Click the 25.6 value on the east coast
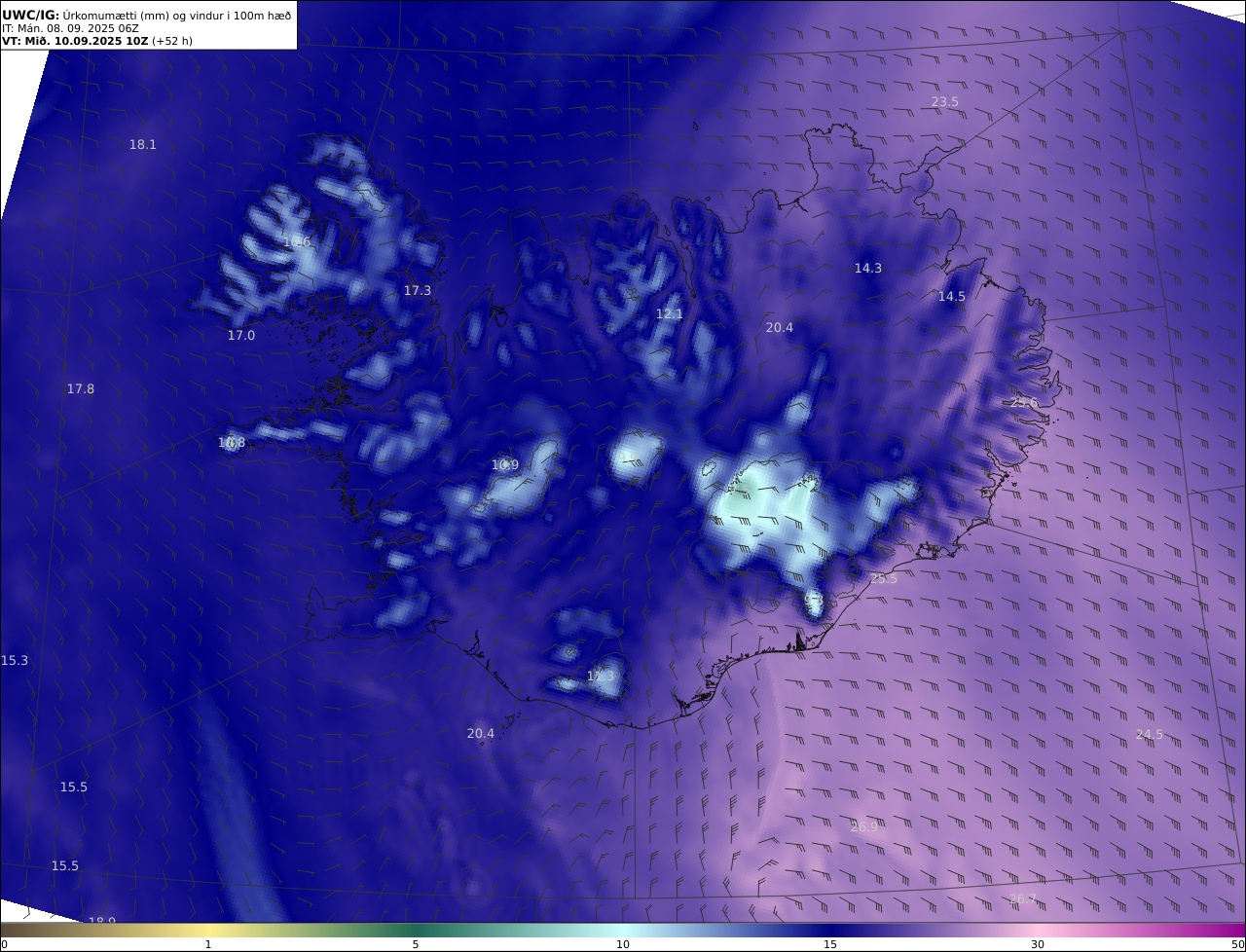 (x=1024, y=403)
